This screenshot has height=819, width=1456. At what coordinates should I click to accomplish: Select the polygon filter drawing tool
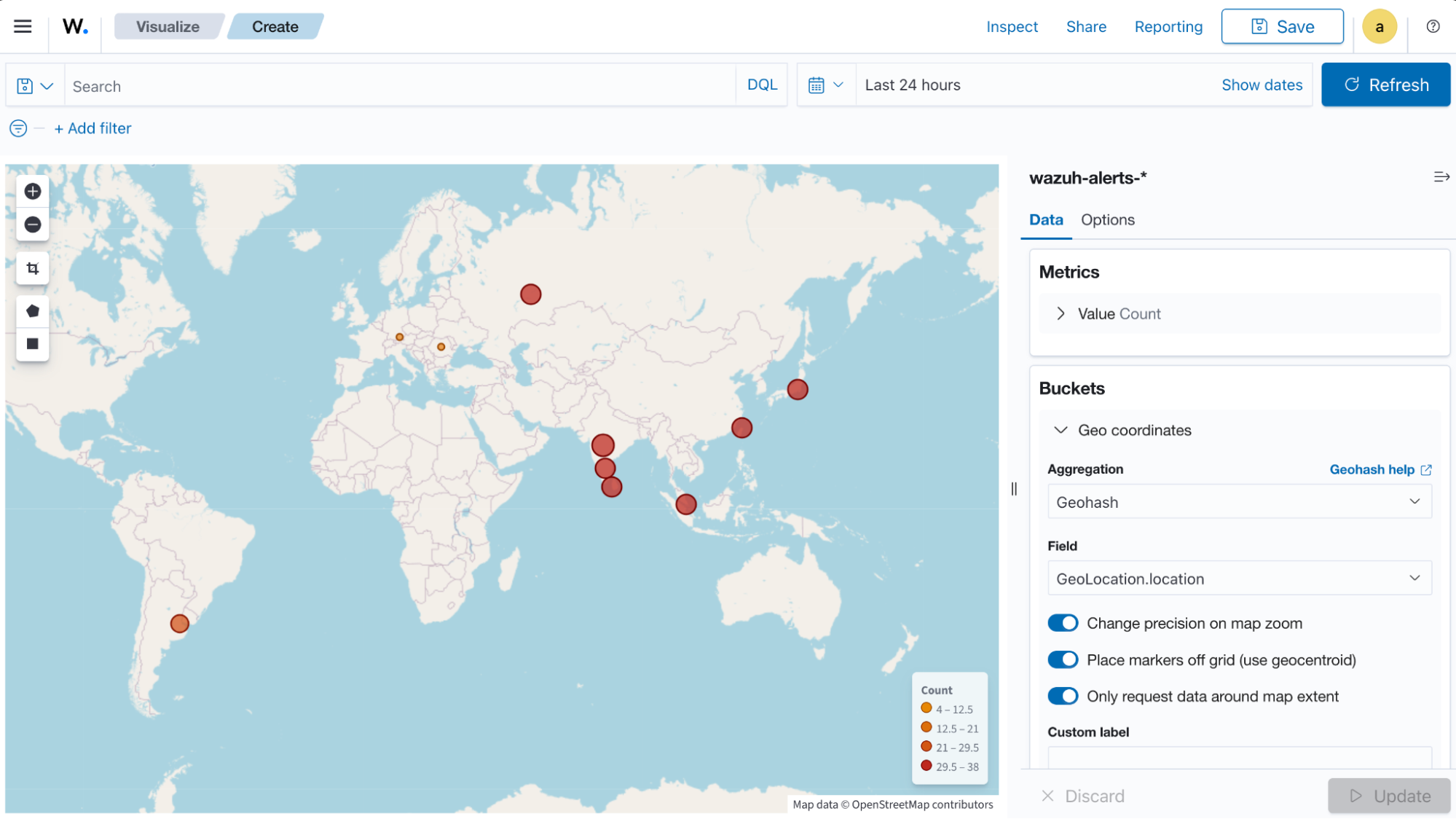pyautogui.click(x=32, y=310)
